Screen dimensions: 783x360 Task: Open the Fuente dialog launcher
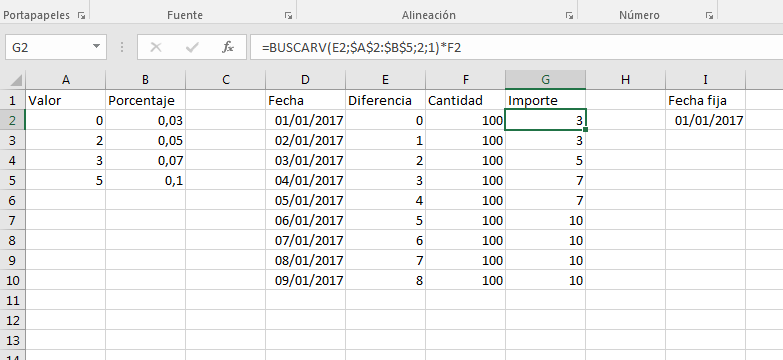[x=288, y=16]
